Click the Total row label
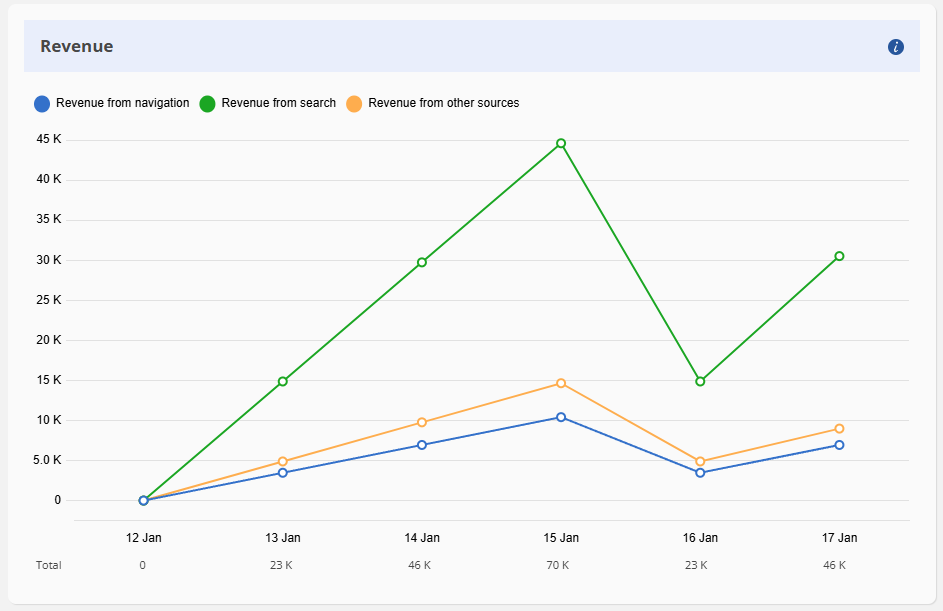943x611 pixels. [49, 565]
